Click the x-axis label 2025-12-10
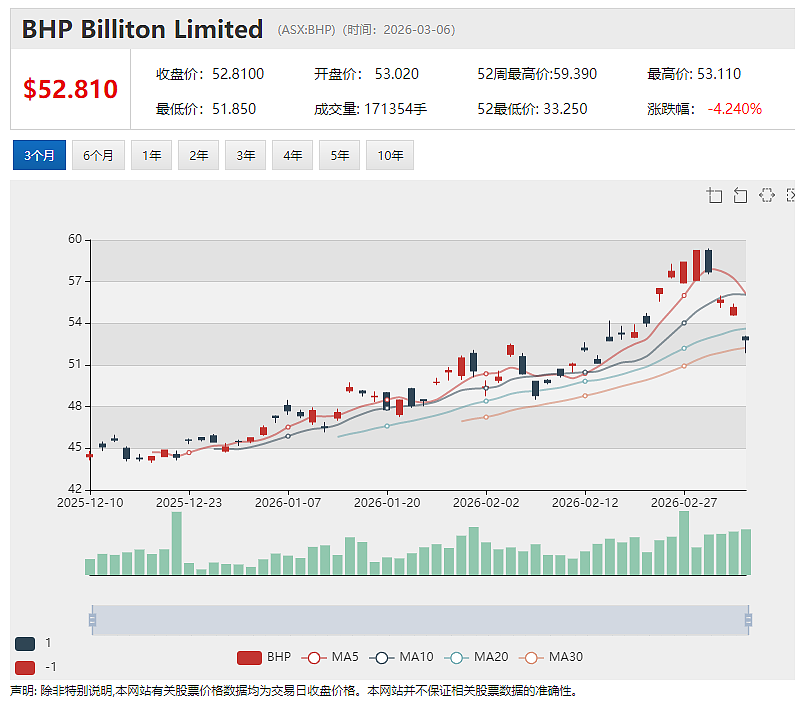The image size is (806, 709). (90, 503)
